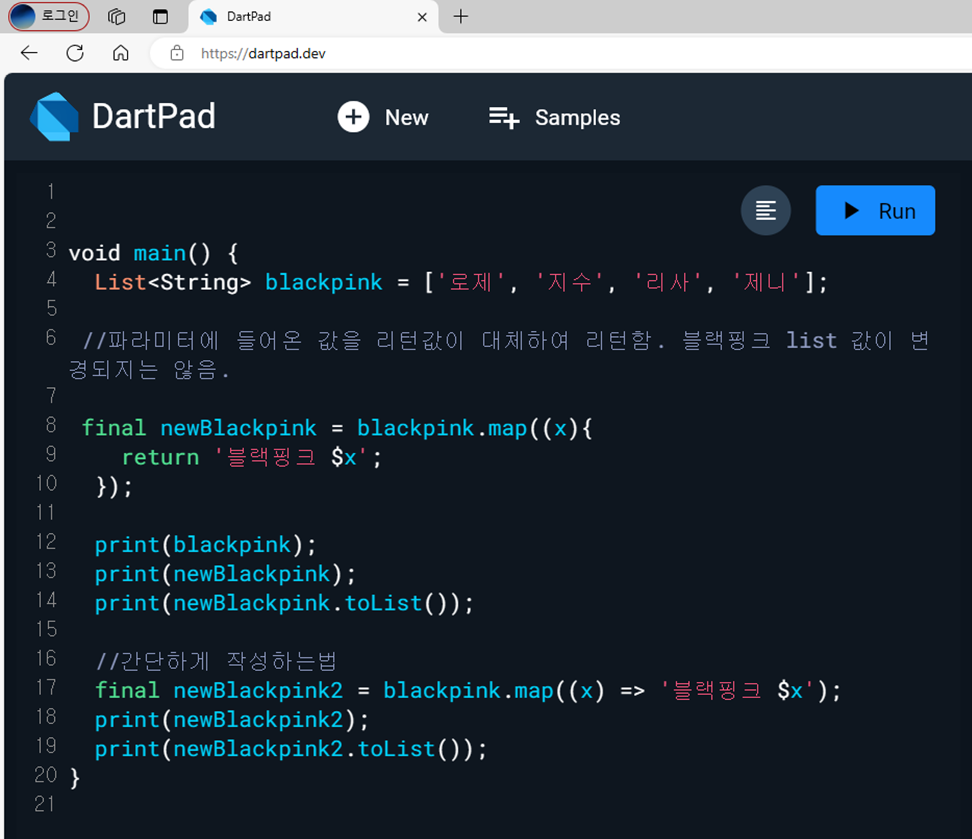Click 'newBlackpink2' variable on line 17
This screenshot has height=839, width=972.
pos(258,691)
